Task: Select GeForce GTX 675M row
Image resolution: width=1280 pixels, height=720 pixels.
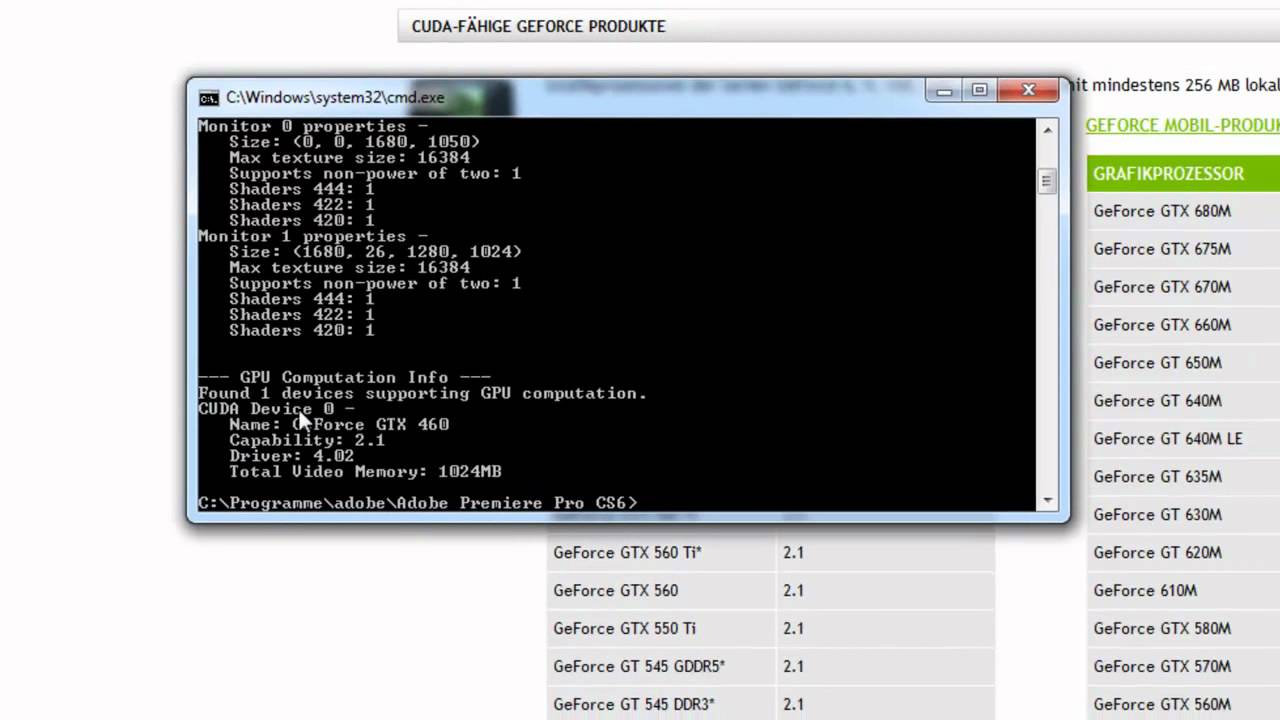Action: point(1183,249)
